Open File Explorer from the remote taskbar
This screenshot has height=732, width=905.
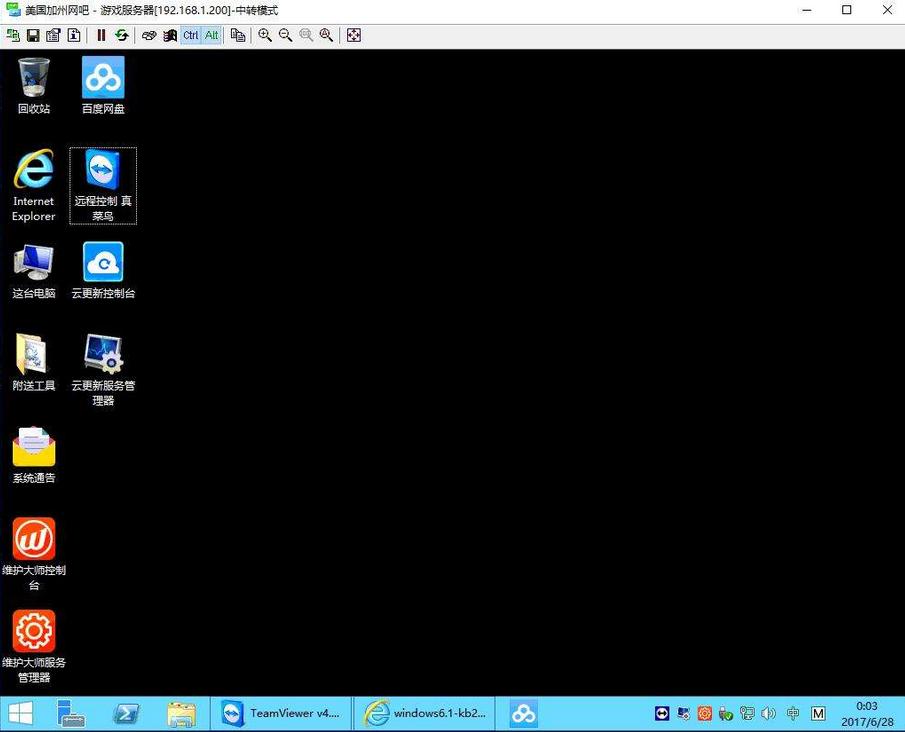[181, 714]
